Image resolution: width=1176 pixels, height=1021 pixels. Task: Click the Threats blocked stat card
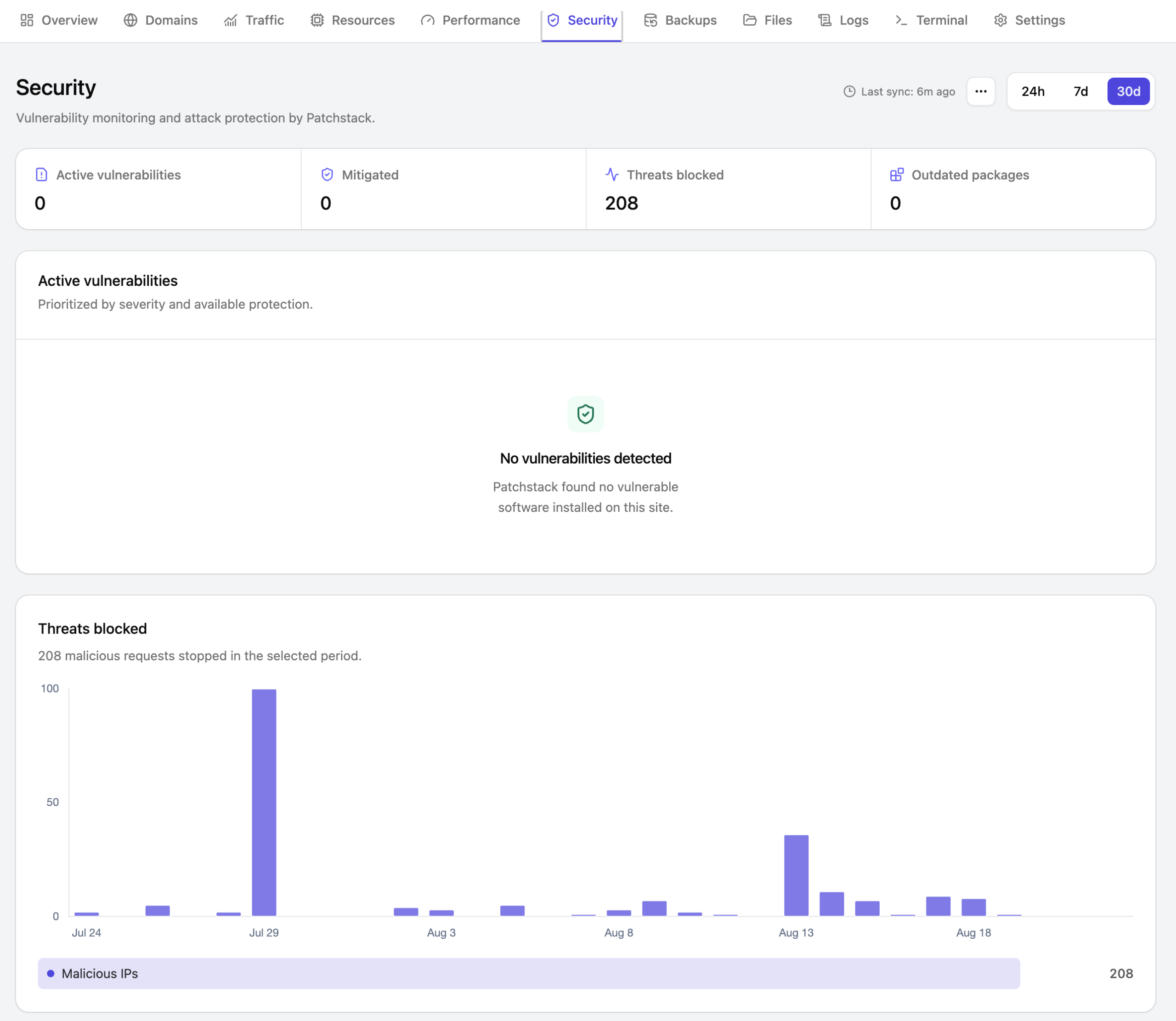coord(729,189)
